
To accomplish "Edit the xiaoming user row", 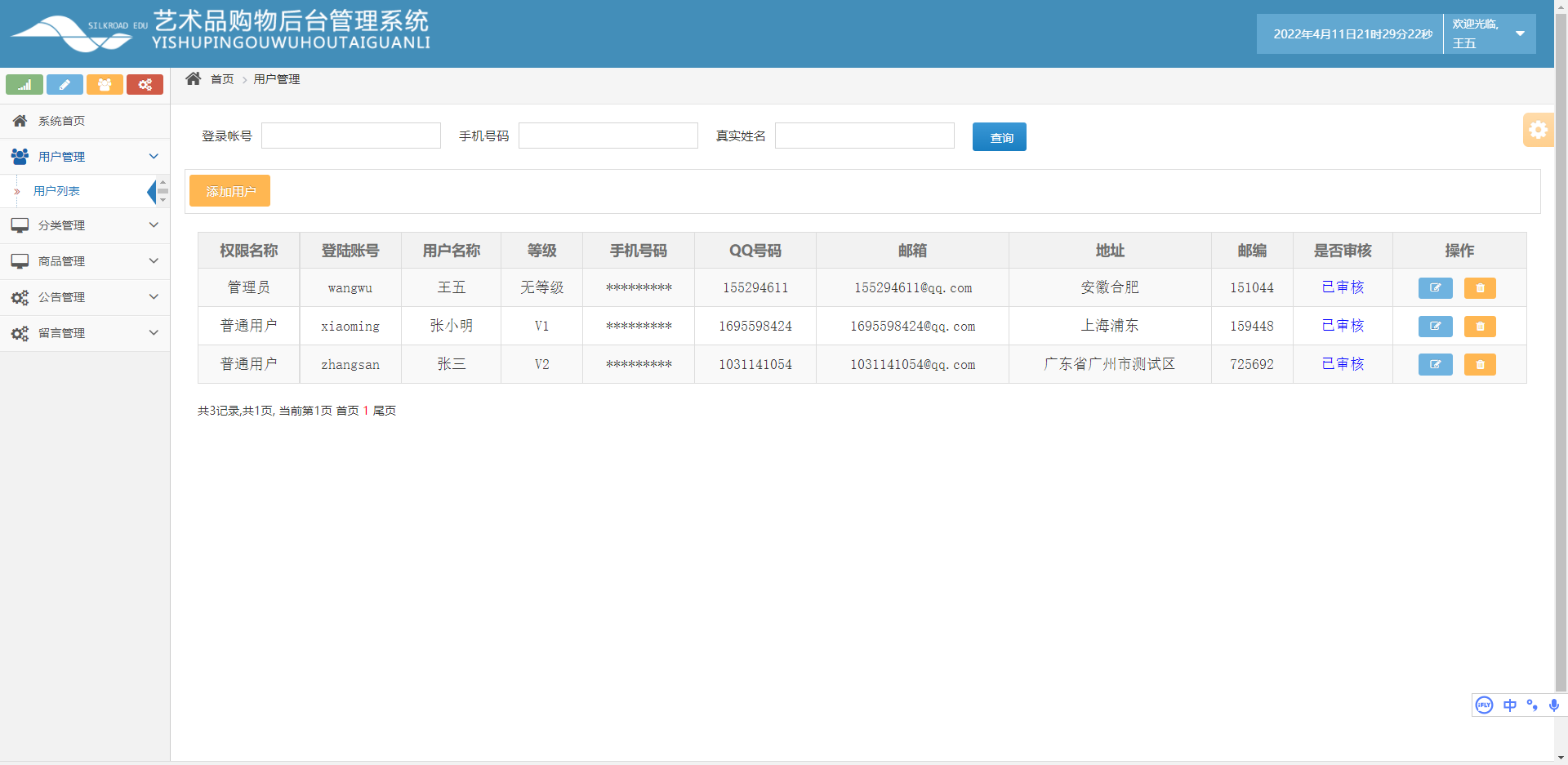I will point(1435,327).
